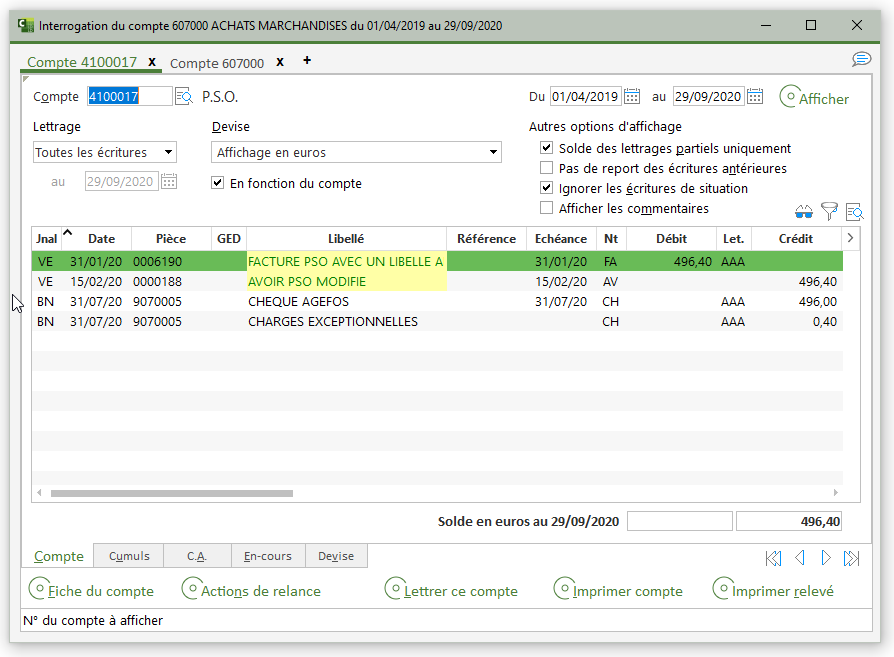Viewport: 894px width, 657px height.
Task: Click the Du date field 01/04/2019
Action: [x=586, y=96]
